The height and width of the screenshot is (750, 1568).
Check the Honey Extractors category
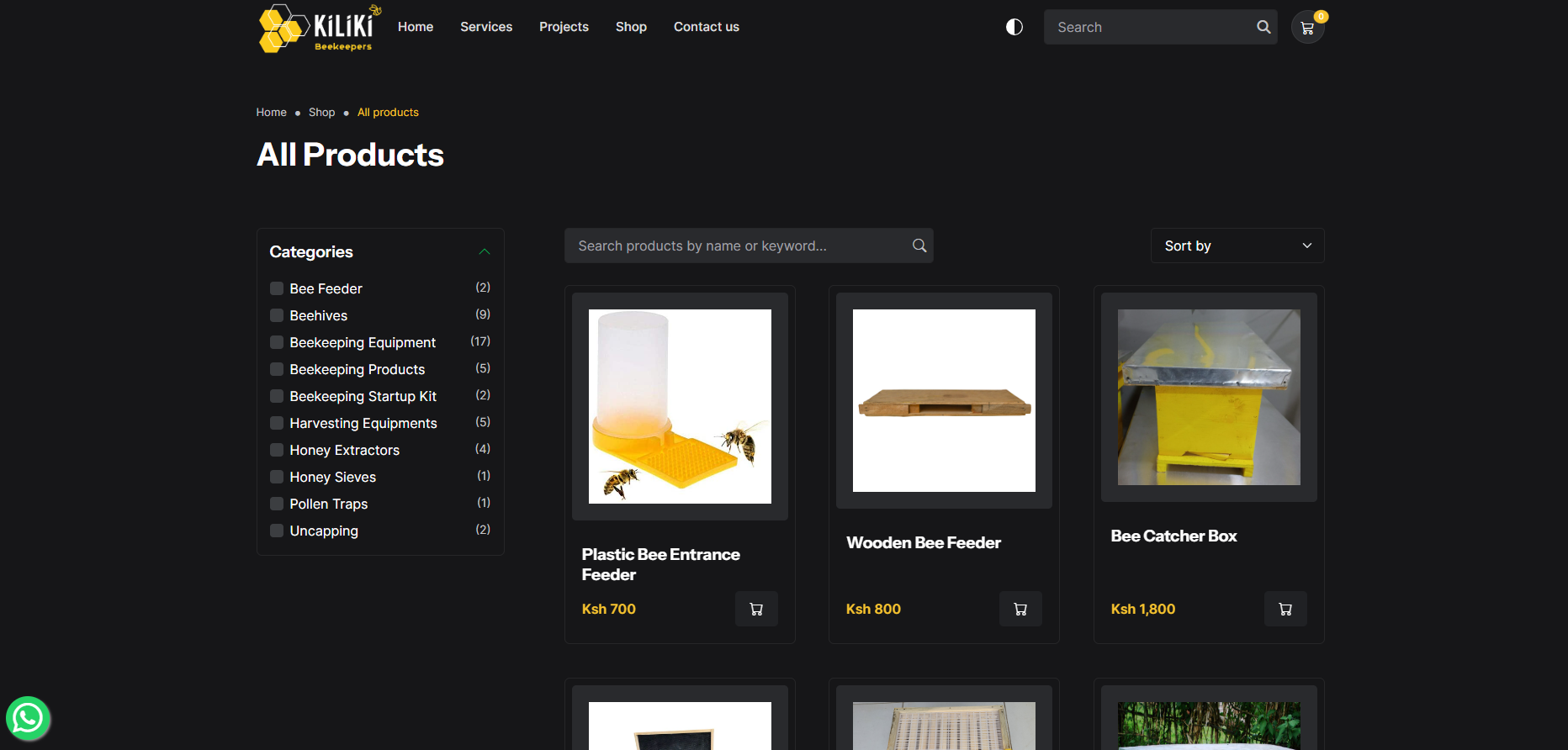coord(277,450)
